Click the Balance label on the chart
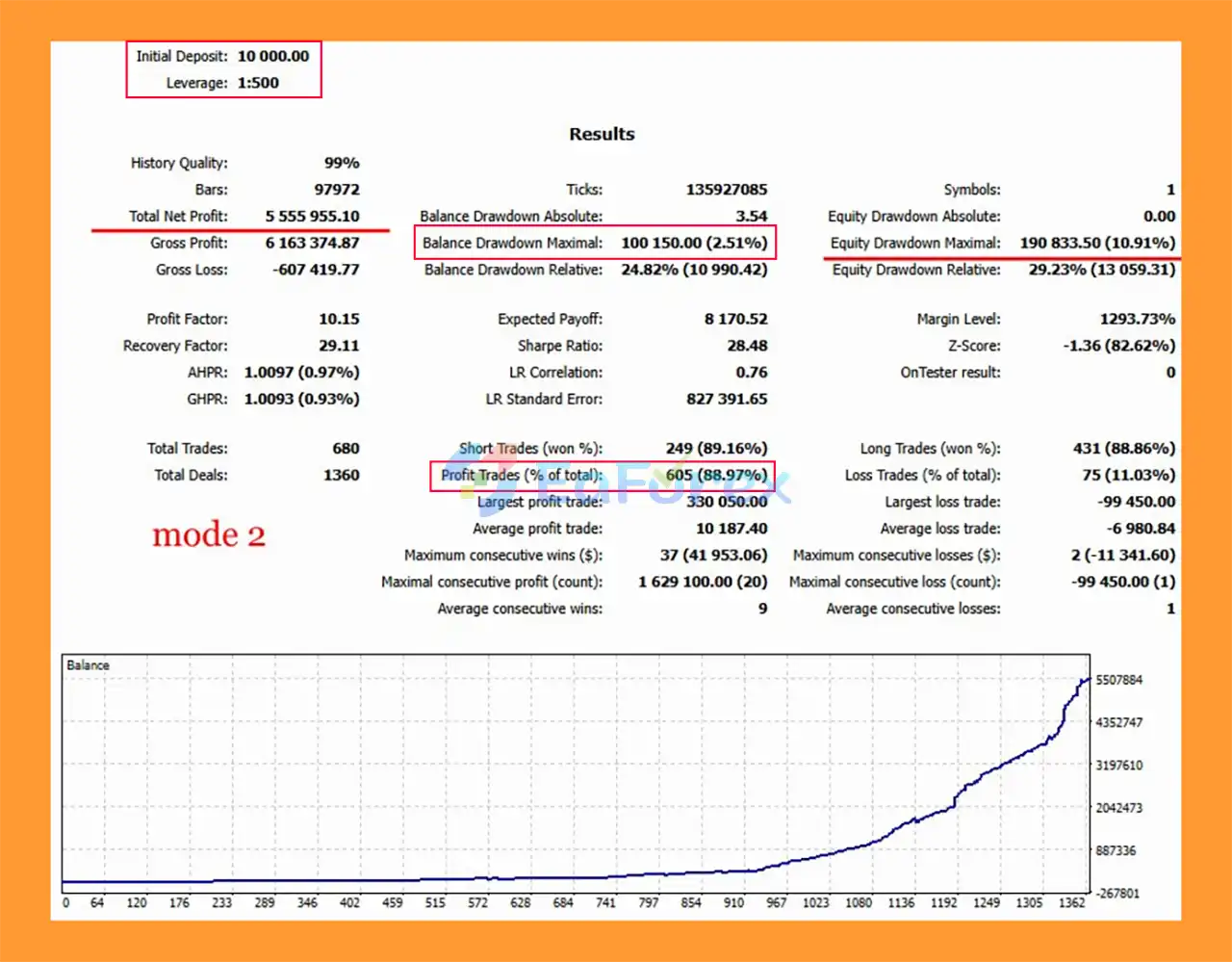This screenshot has height=962, width=1232. [88, 664]
